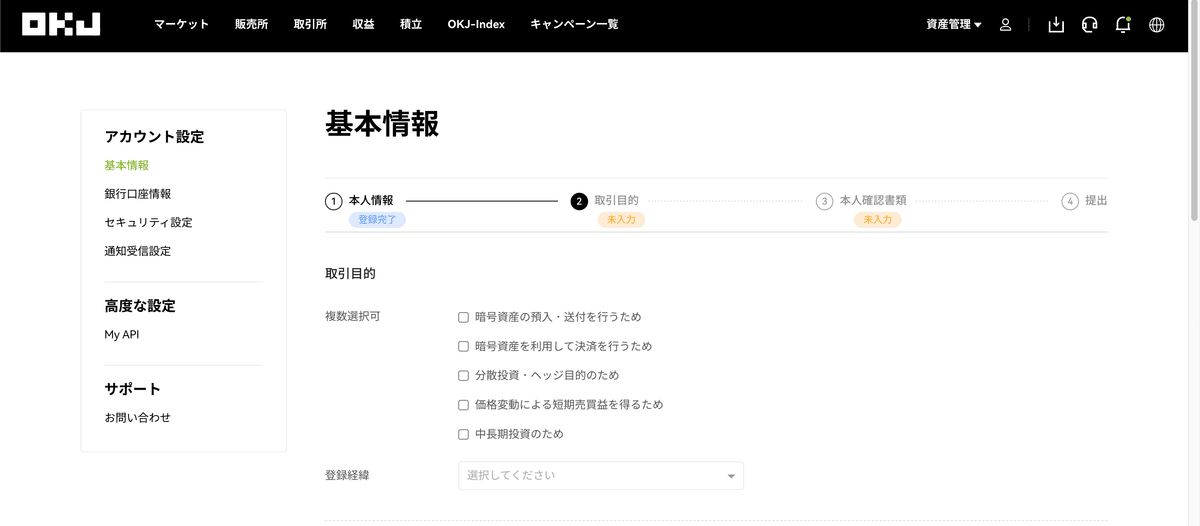
Task: Open the user profile icon
Action: click(x=1006, y=25)
